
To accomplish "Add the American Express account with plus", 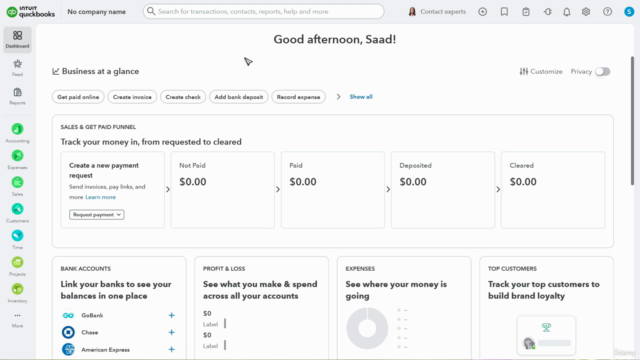I will click(171, 349).
